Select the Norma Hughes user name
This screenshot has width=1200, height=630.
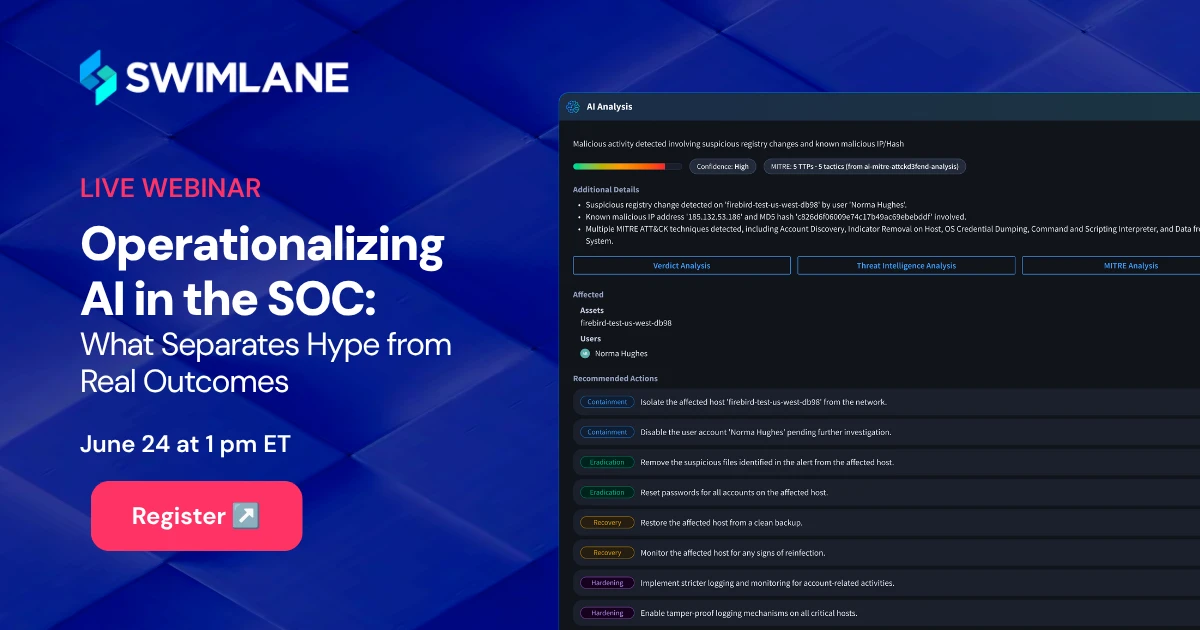click(621, 353)
